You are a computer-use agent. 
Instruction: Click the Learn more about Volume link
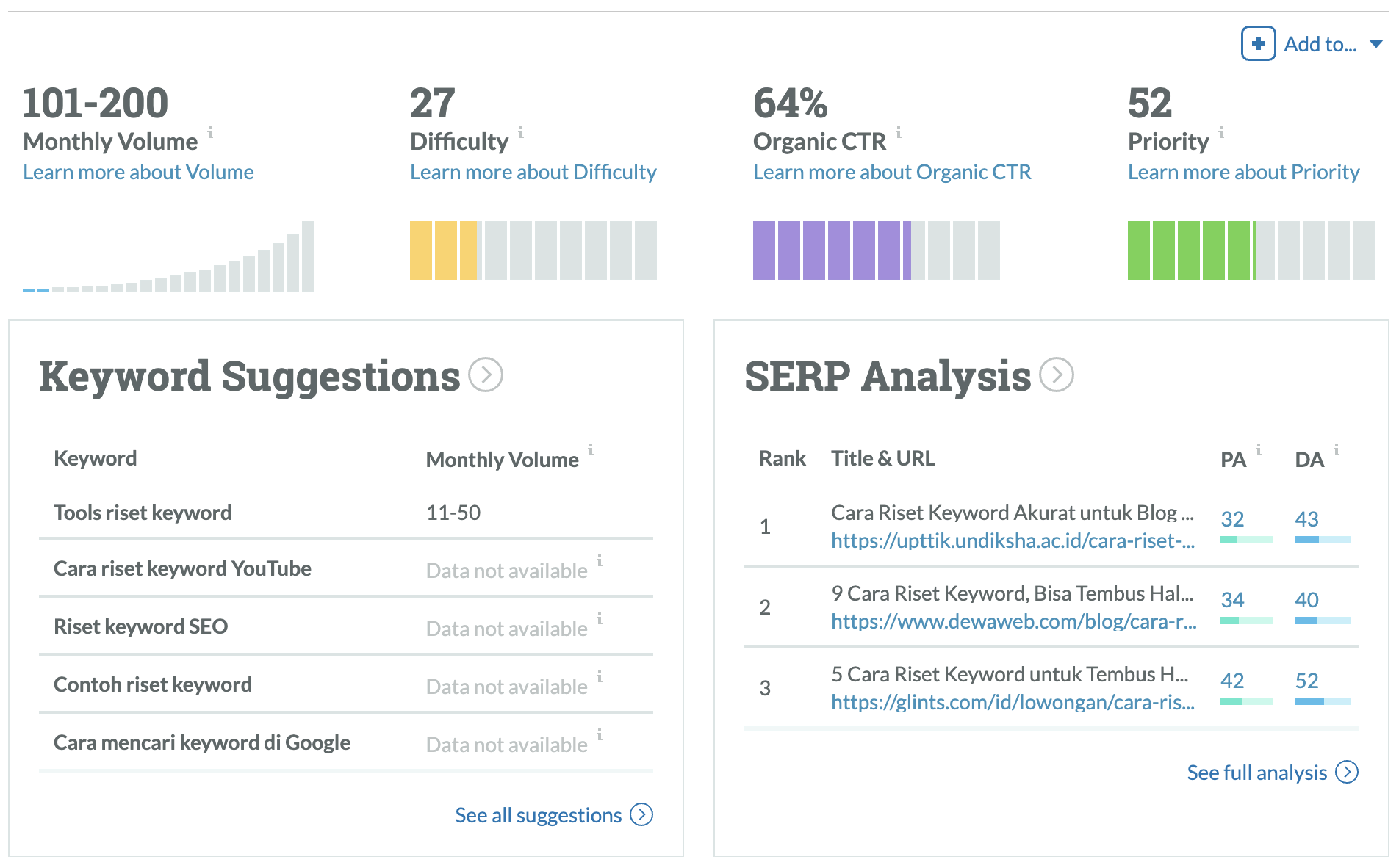pyautogui.click(x=138, y=172)
